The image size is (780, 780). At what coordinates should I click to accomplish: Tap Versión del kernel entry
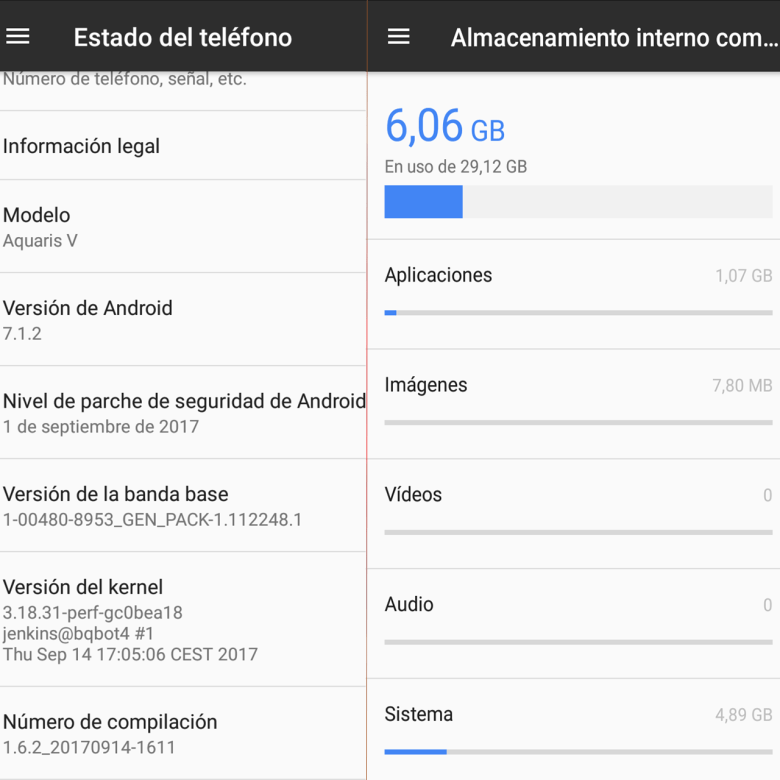183,620
